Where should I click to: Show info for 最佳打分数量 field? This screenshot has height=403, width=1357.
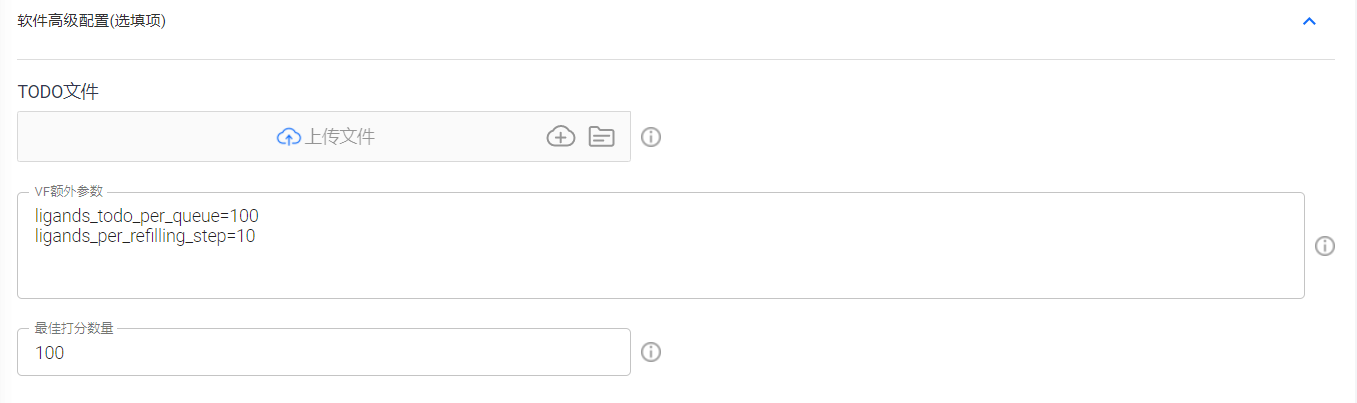651,352
